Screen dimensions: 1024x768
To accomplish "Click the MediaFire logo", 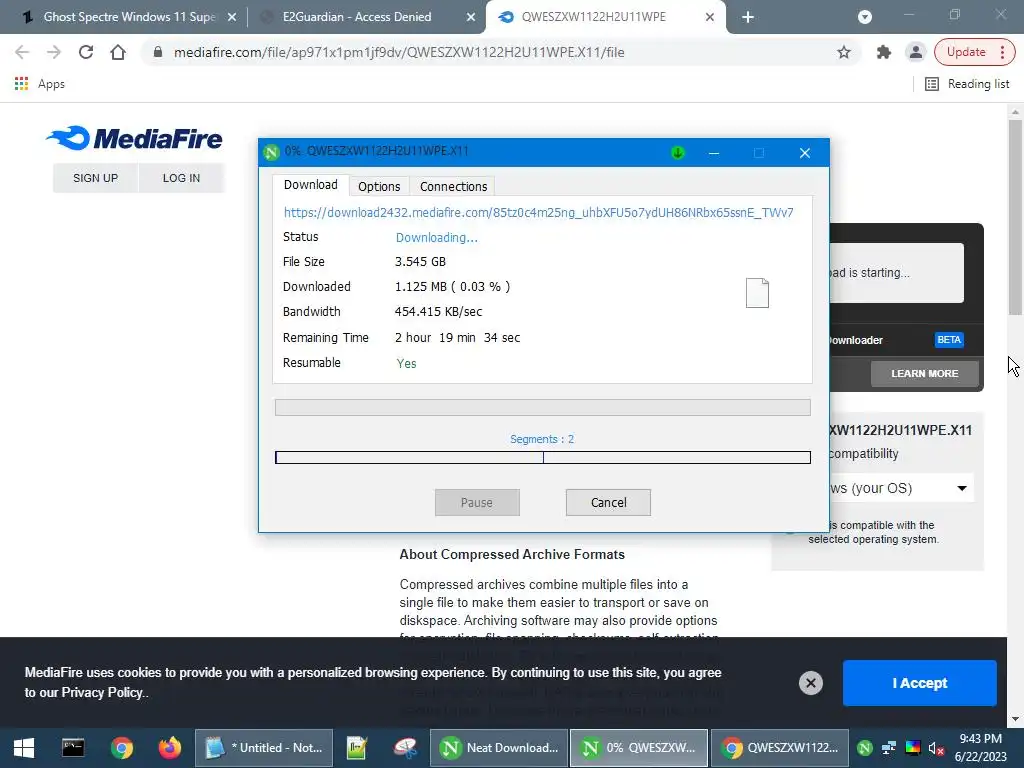I will (134, 138).
